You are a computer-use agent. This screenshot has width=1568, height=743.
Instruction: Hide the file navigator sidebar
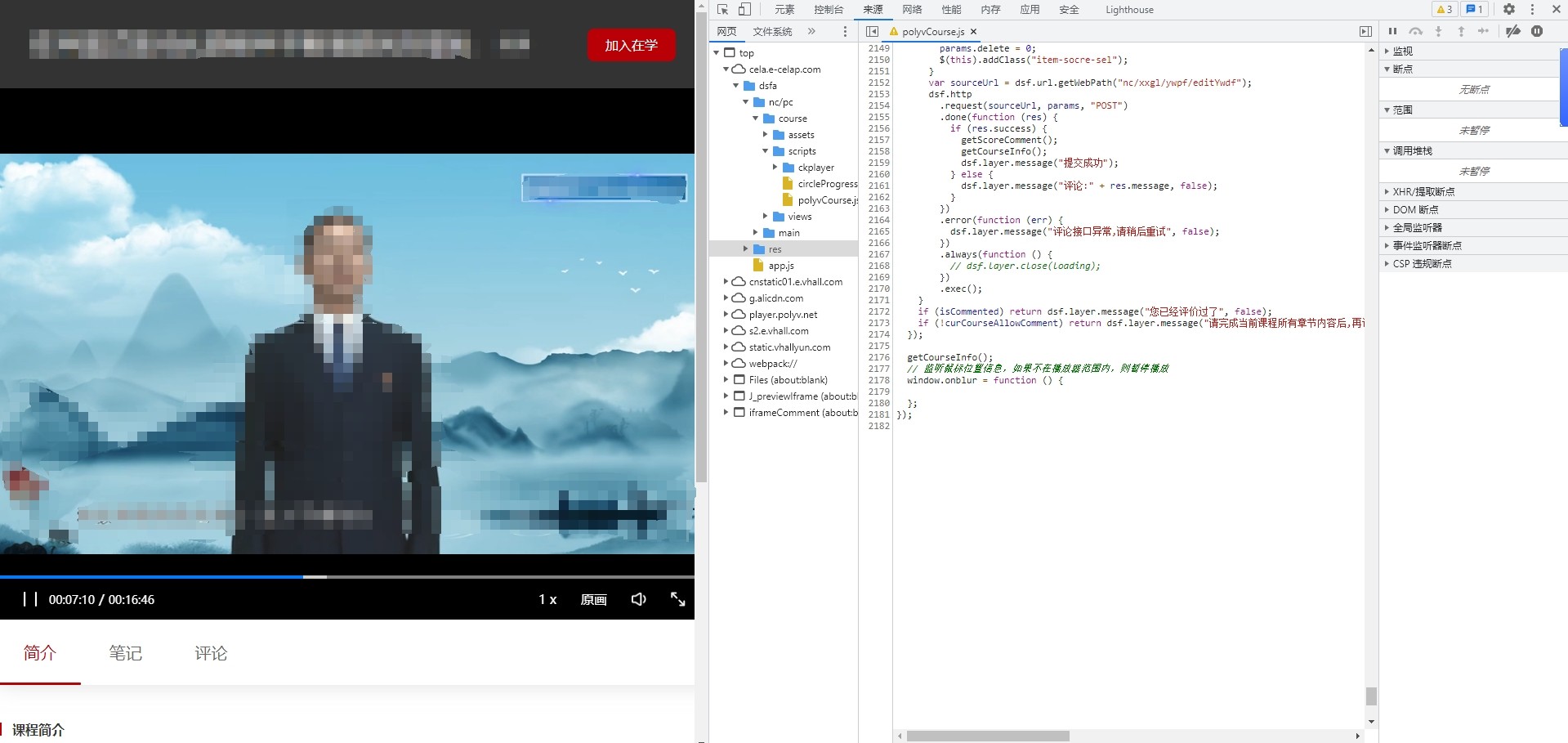[x=872, y=31]
